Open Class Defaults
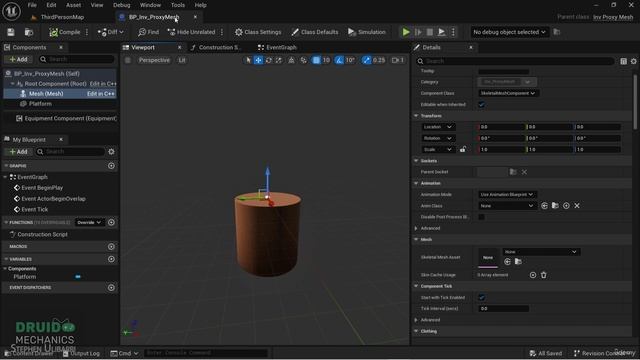 (x=314, y=32)
